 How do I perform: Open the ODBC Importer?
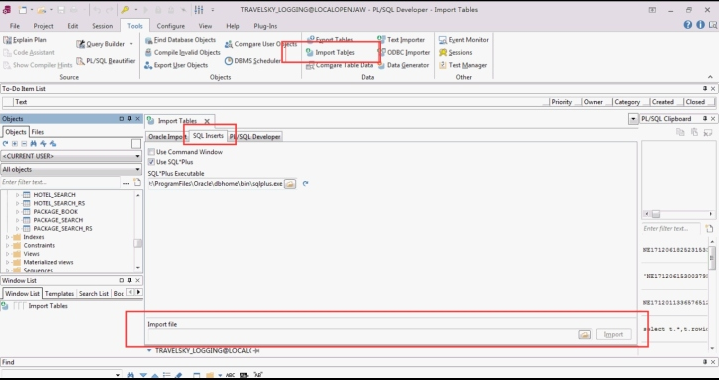click(x=404, y=53)
